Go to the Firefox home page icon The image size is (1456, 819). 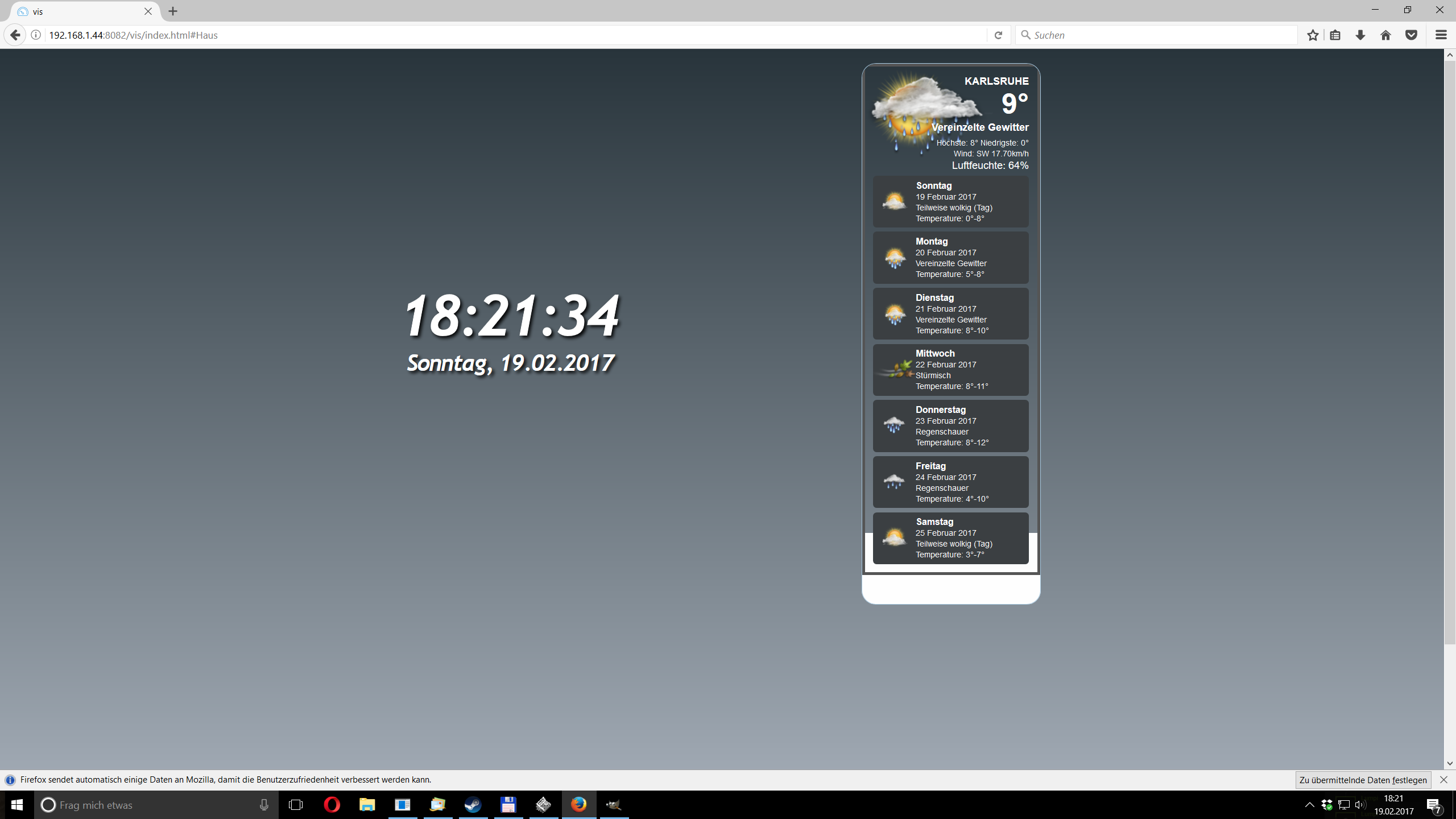[1385, 35]
